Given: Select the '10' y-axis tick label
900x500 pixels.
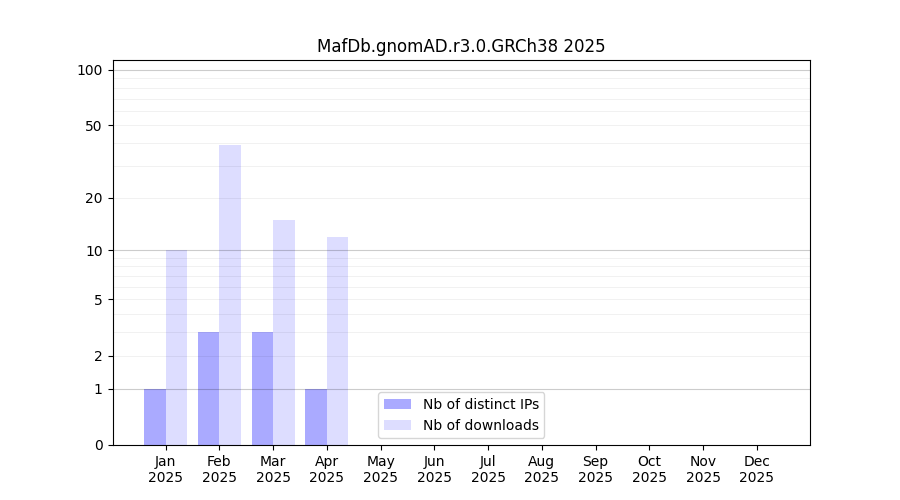Looking at the screenshot, I should point(94,251).
